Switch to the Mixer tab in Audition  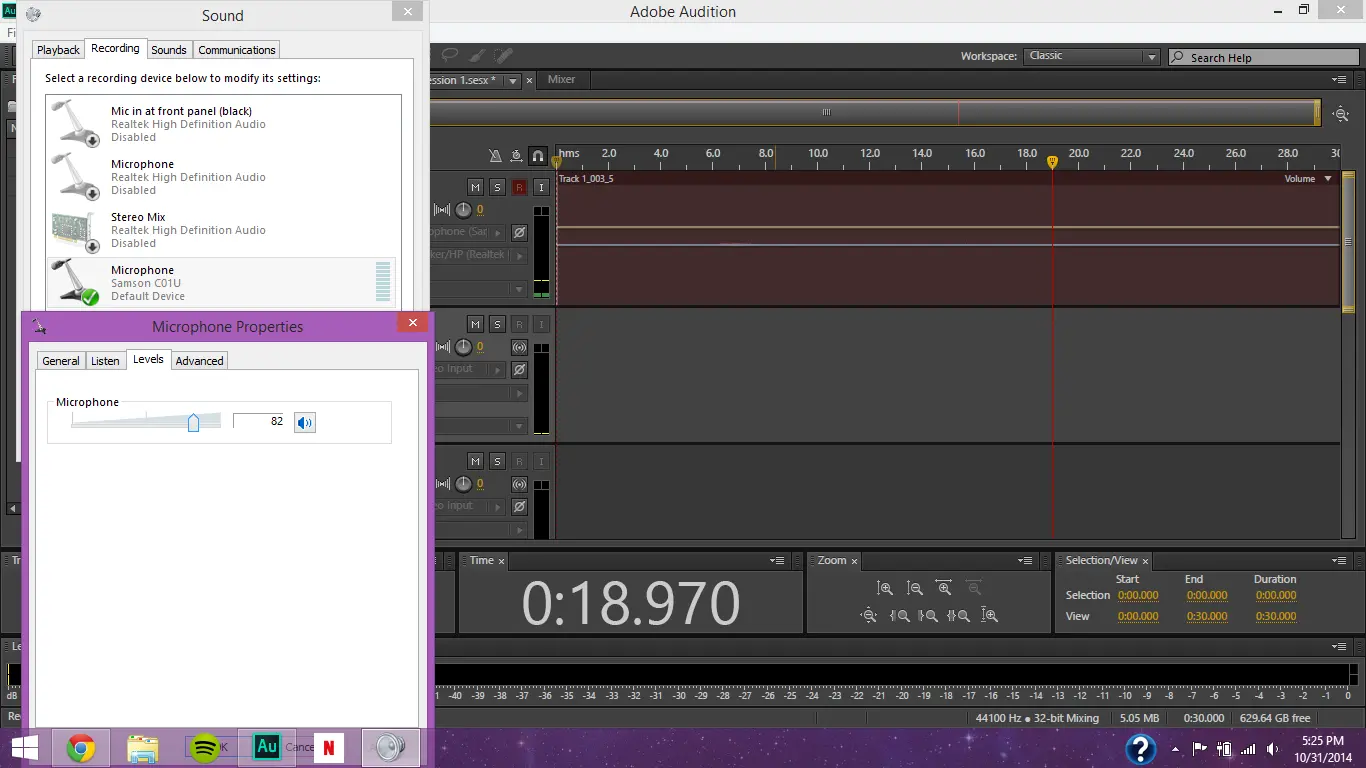point(561,80)
